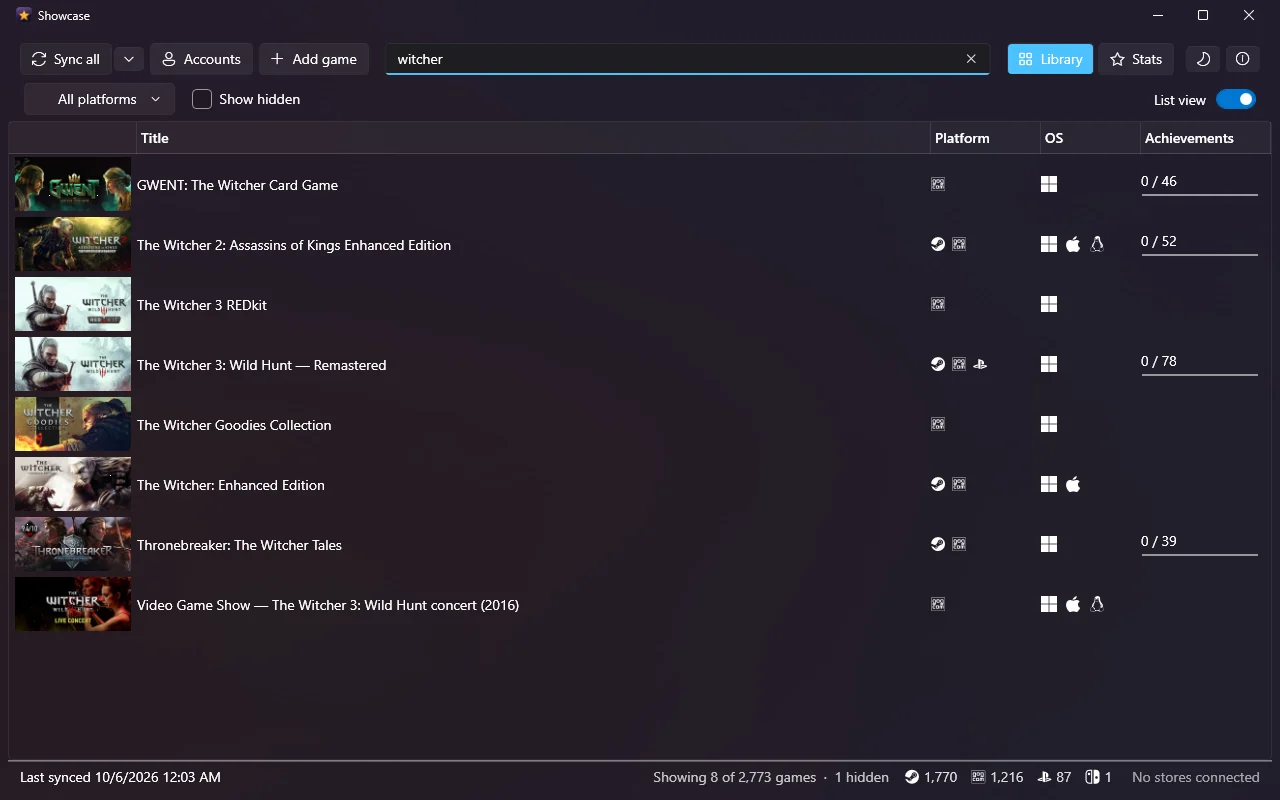Switch to the Stats view
The image size is (1280, 800).
pyautogui.click(x=1136, y=59)
